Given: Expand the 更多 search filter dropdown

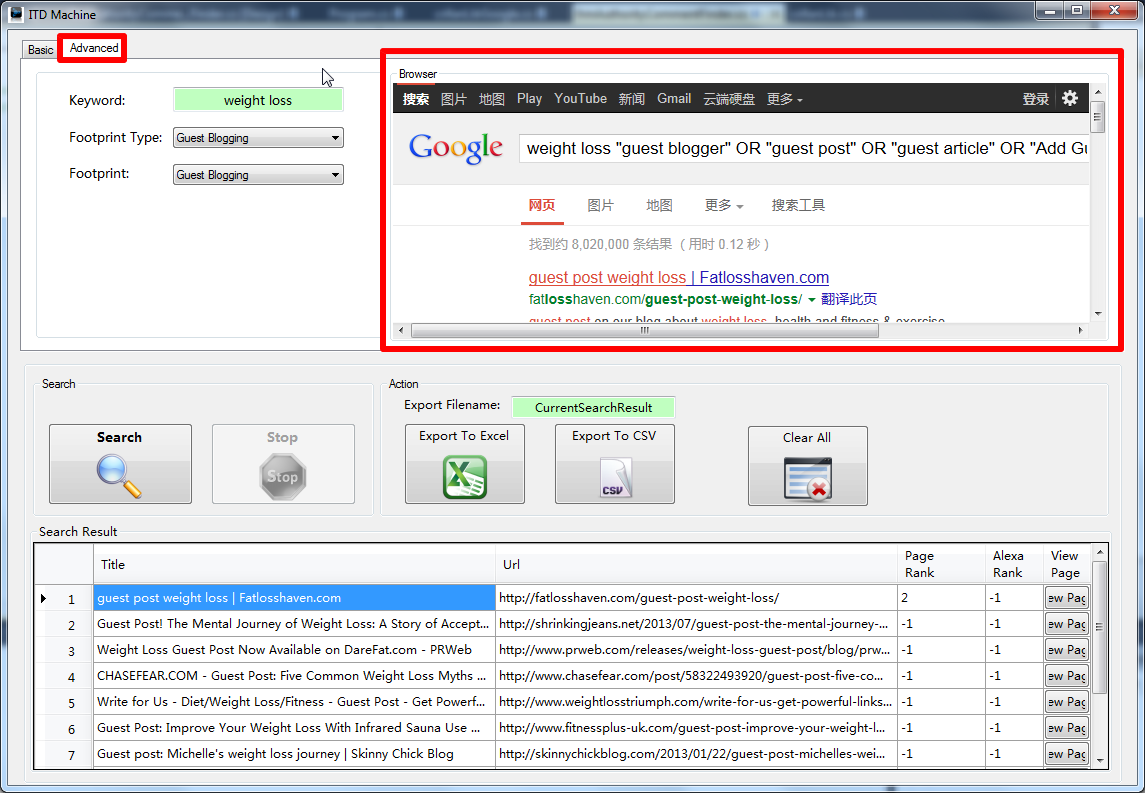Looking at the screenshot, I should point(724,206).
